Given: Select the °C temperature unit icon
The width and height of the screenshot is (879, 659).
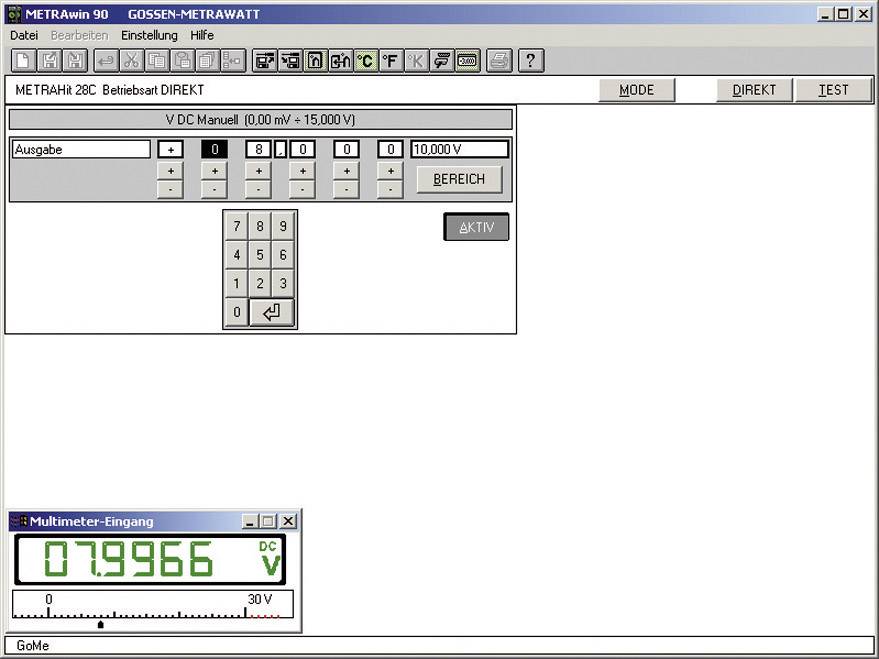Looking at the screenshot, I should pos(366,60).
